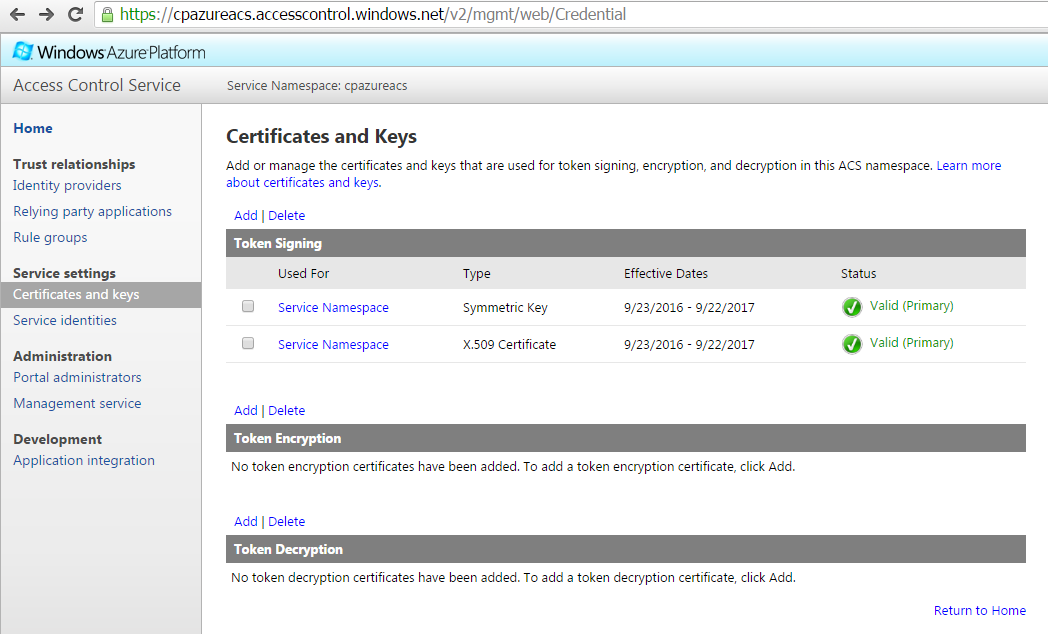Click X.509 Certificate row effective dates
Image resolution: width=1048 pixels, height=634 pixels.
click(689, 344)
